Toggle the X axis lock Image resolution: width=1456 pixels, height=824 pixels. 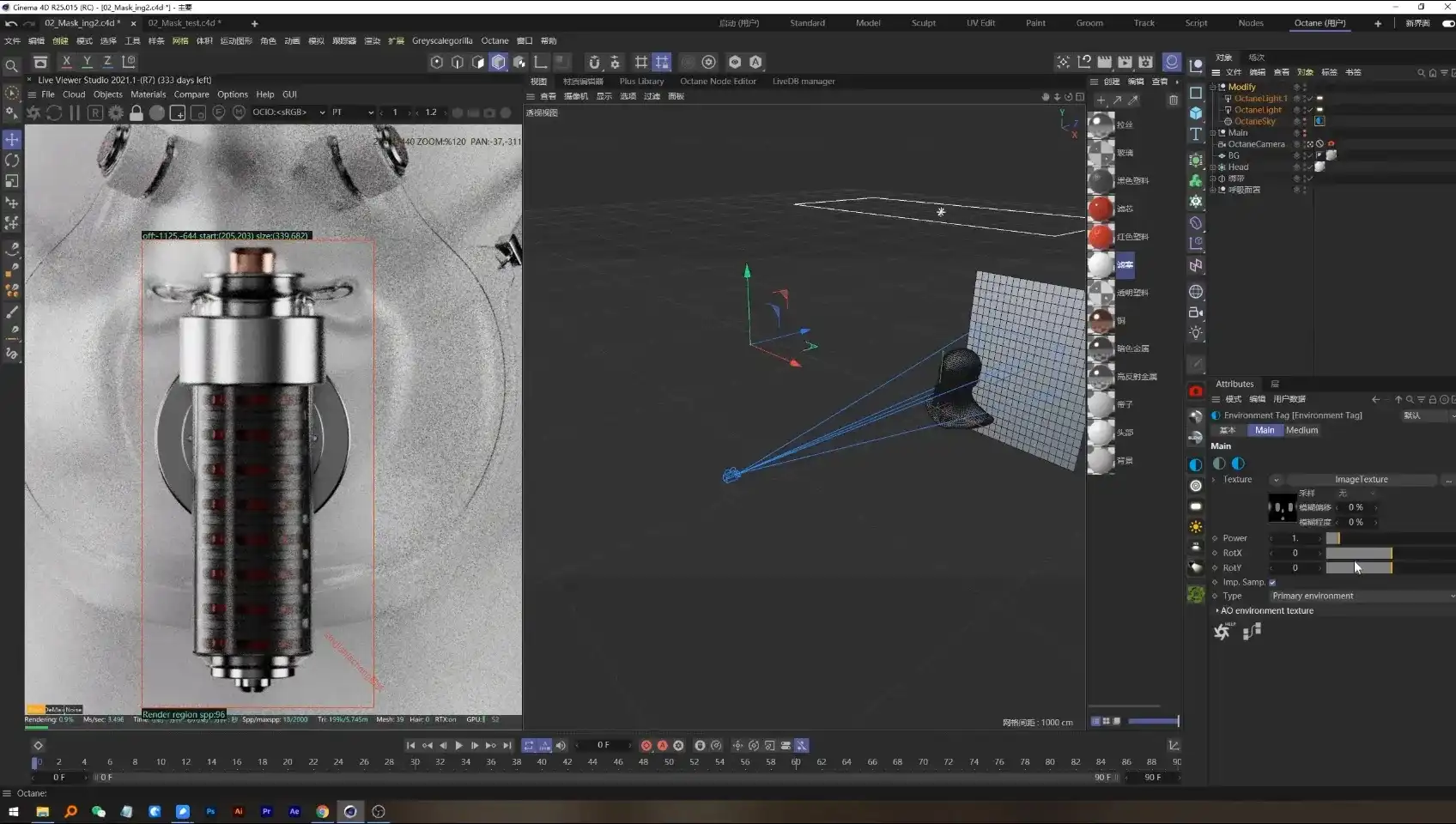[67, 62]
